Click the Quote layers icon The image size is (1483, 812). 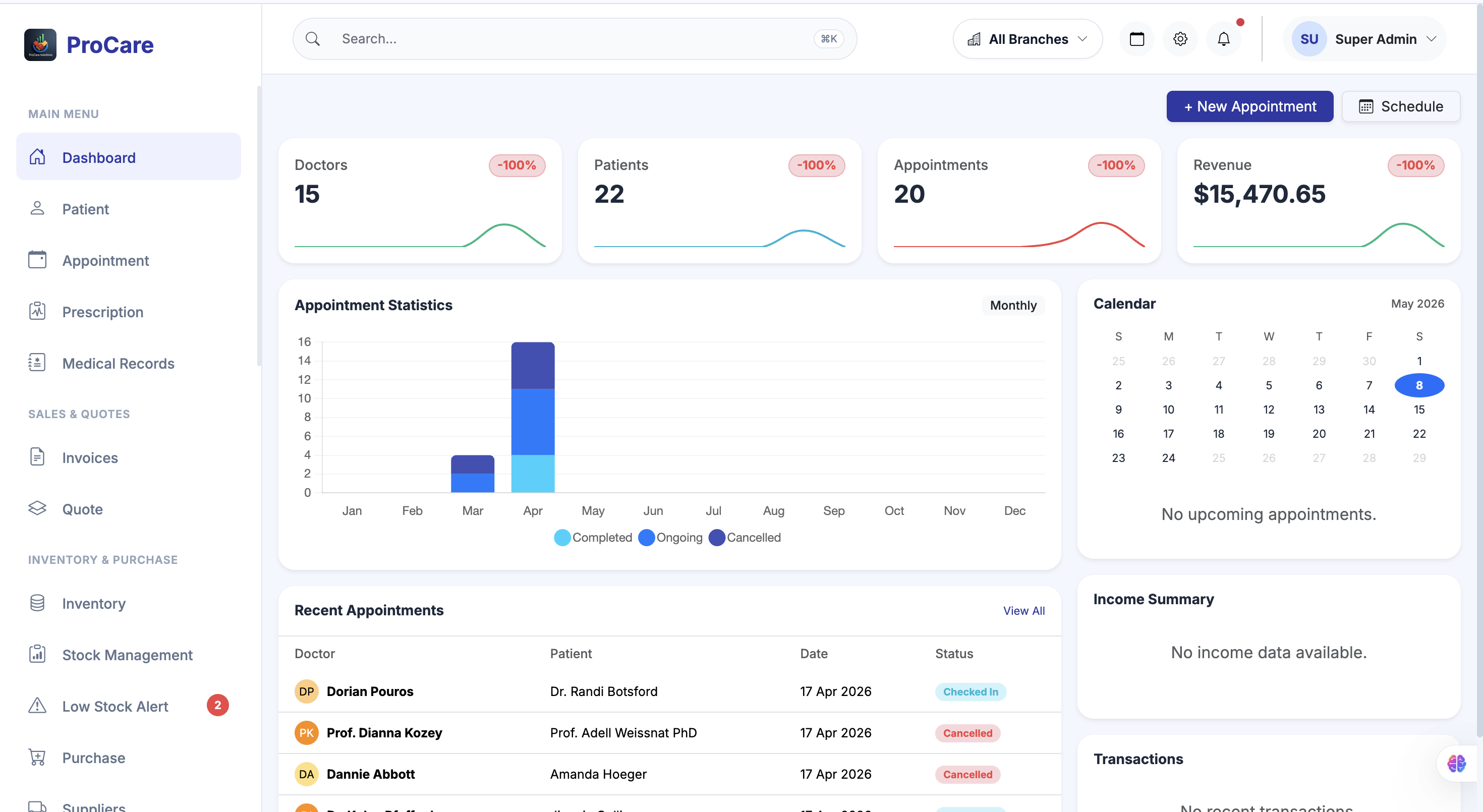pos(37,508)
